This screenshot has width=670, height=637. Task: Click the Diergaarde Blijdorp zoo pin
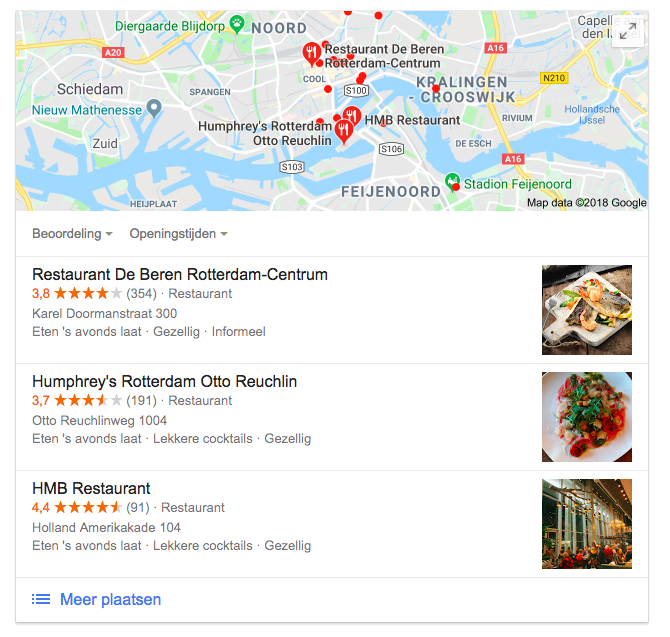tap(237, 24)
